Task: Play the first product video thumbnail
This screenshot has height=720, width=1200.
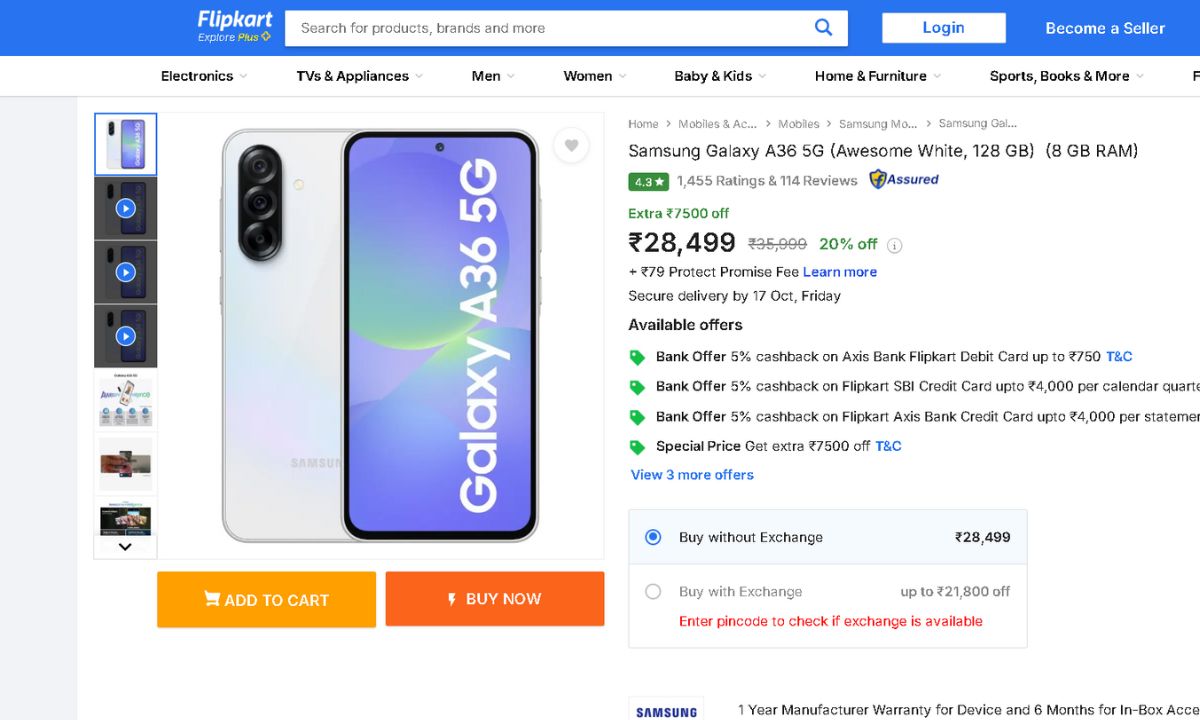Action: (125, 208)
